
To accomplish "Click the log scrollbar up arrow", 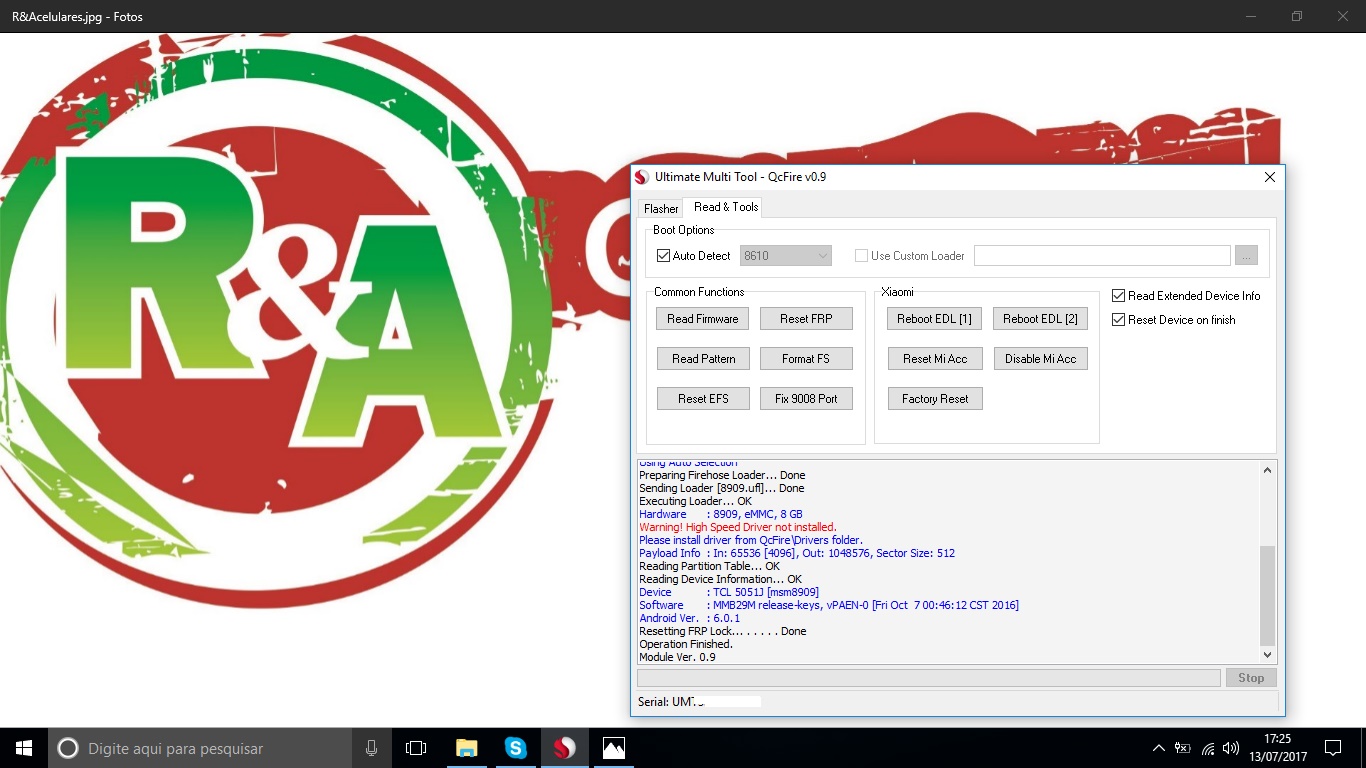I will [1268, 470].
